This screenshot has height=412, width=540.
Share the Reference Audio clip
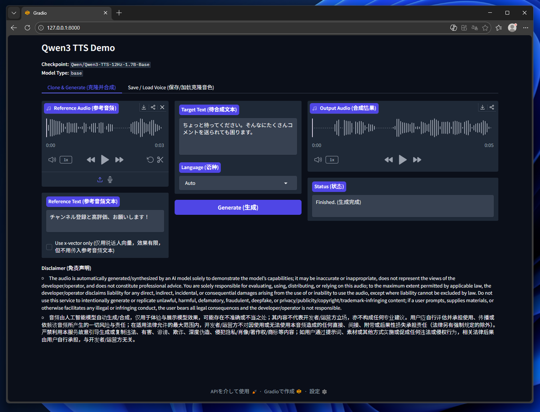click(x=153, y=107)
